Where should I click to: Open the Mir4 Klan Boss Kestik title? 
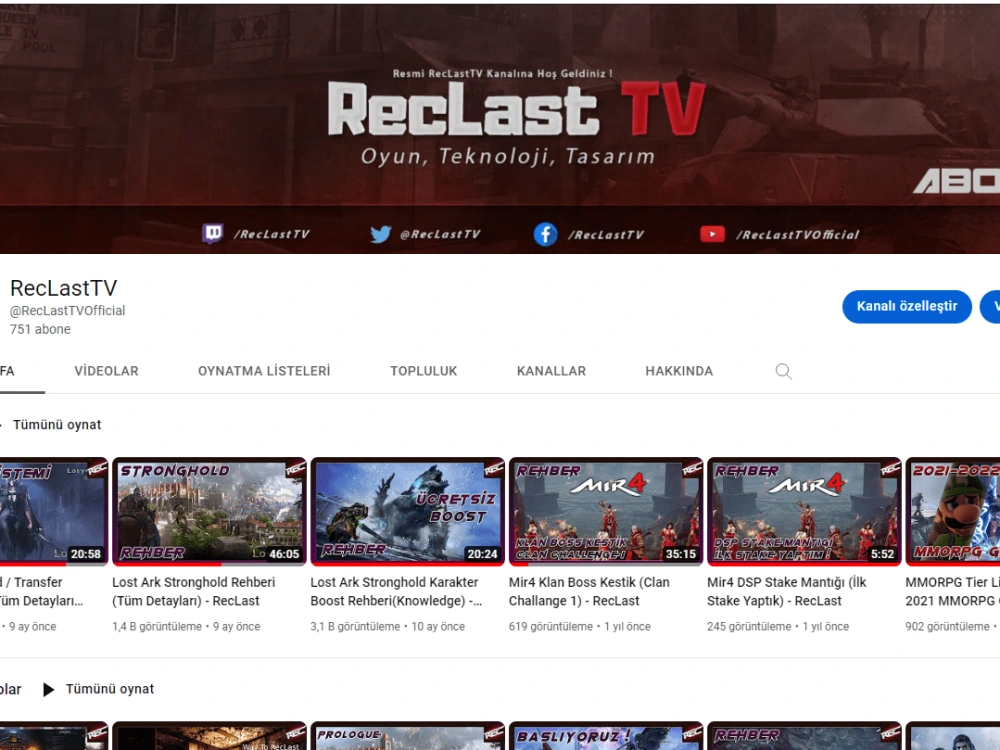pos(589,591)
